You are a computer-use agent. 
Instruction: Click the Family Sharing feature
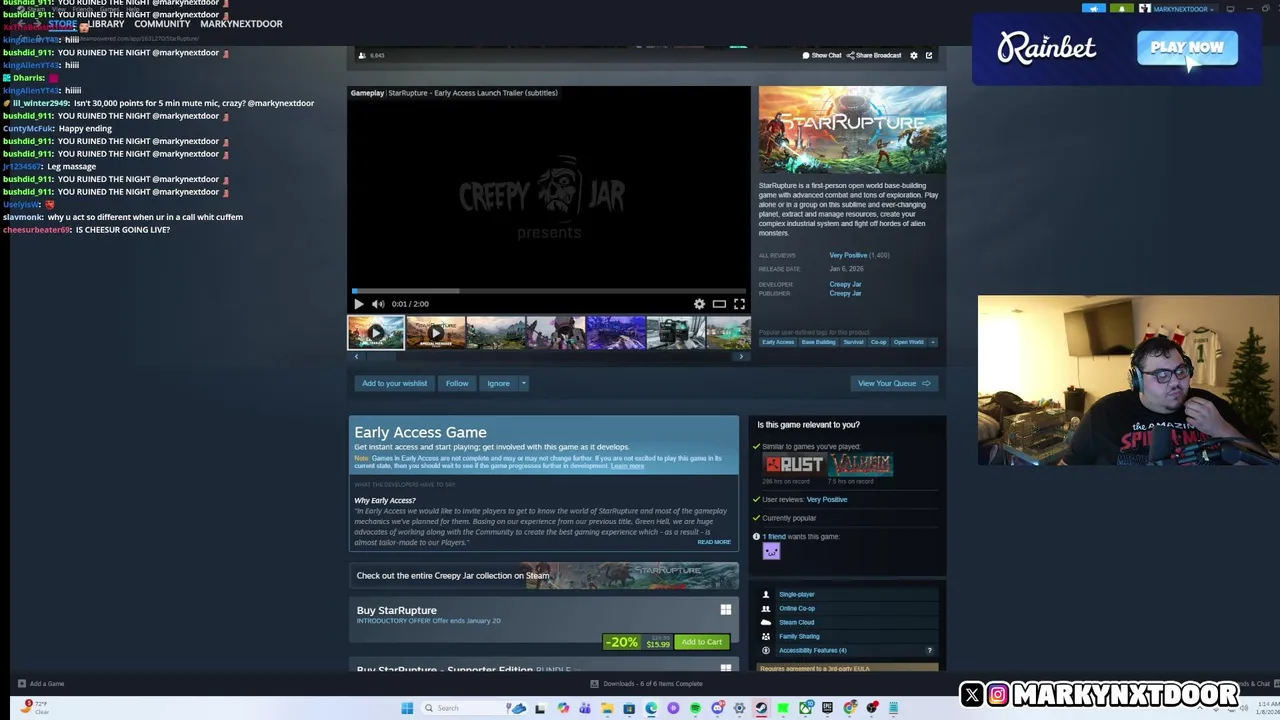799,636
